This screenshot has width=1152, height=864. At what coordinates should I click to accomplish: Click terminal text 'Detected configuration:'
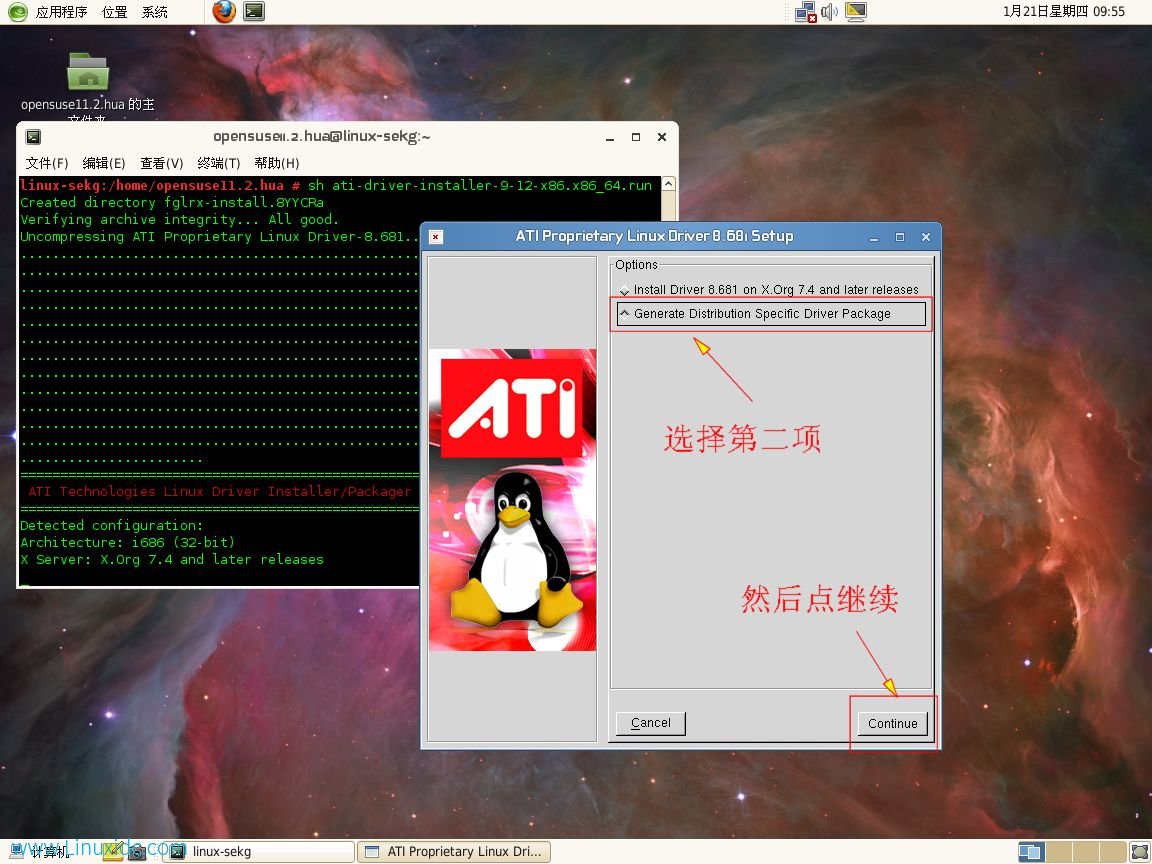[112, 525]
